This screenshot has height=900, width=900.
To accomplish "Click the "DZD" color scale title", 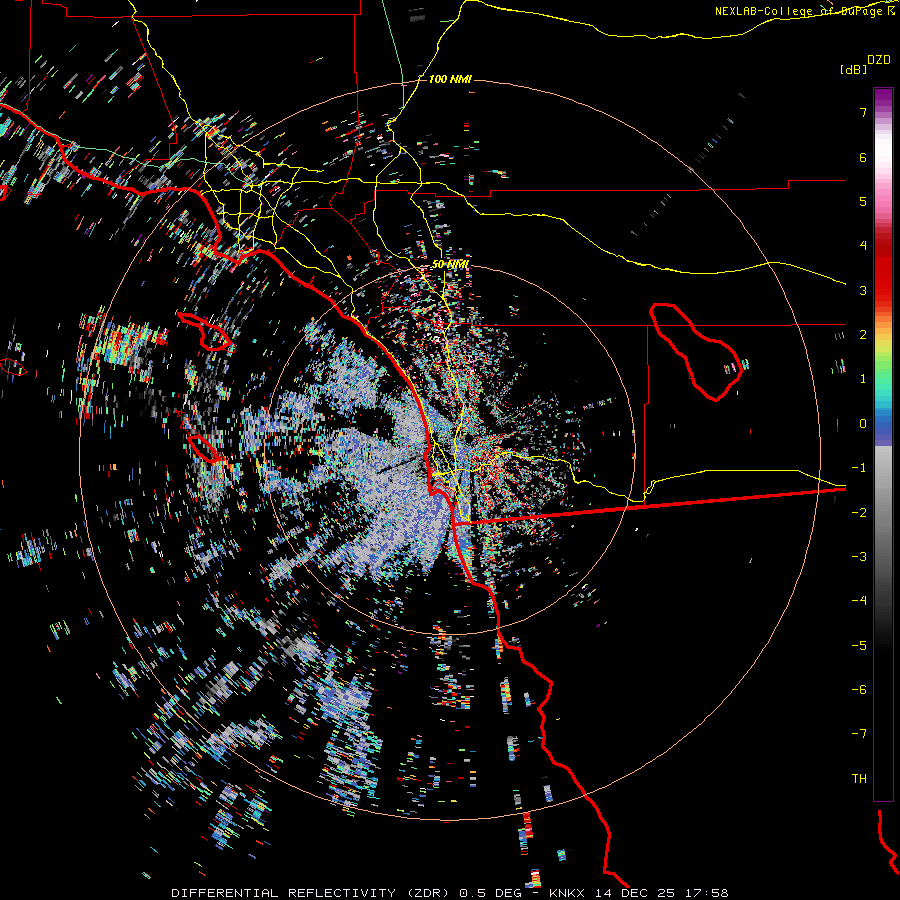I will pos(879,60).
